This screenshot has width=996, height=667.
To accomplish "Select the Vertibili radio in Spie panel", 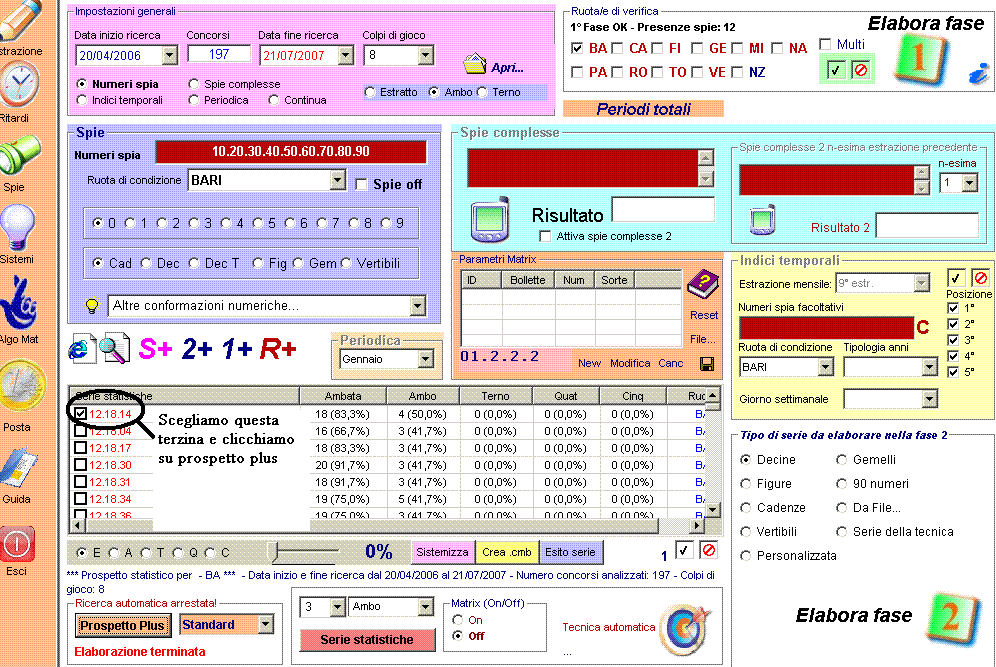I will coord(346,263).
